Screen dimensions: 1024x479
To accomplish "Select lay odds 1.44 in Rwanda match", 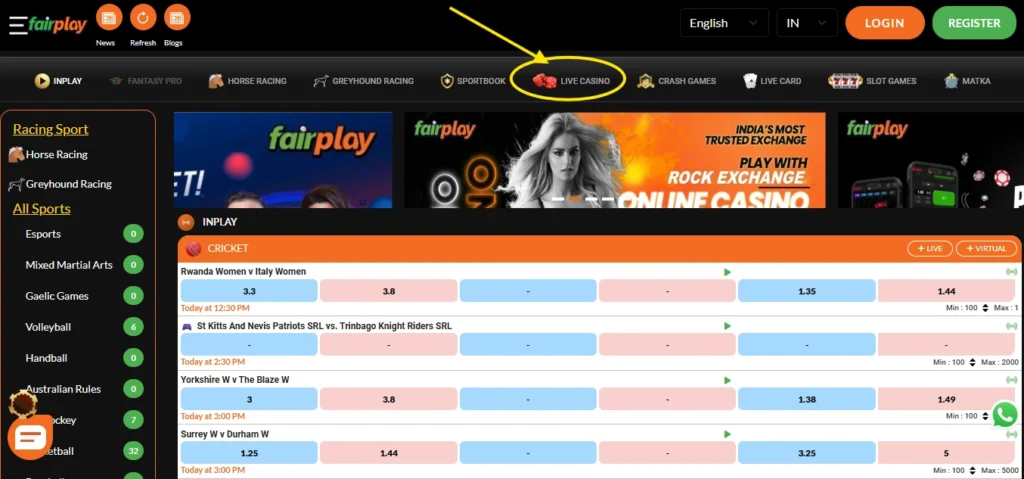I will click(x=946, y=291).
